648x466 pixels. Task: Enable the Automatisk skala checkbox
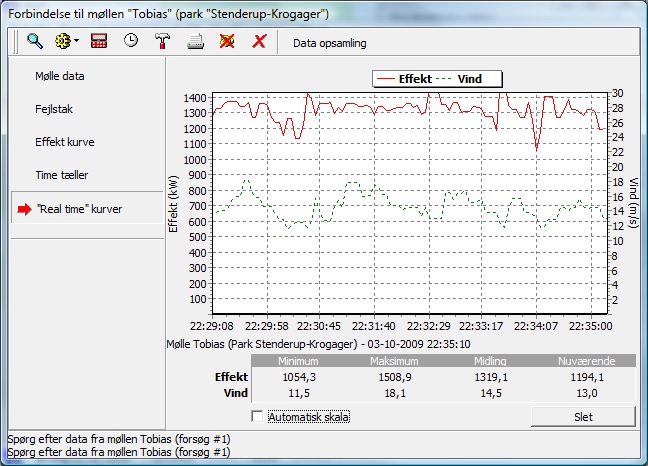[257, 416]
